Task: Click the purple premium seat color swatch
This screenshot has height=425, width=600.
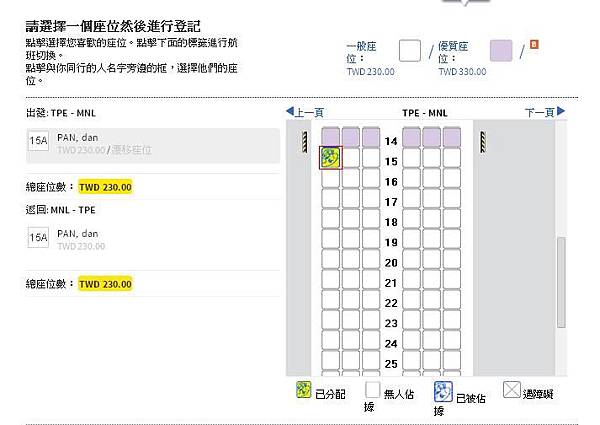Action: 501,51
